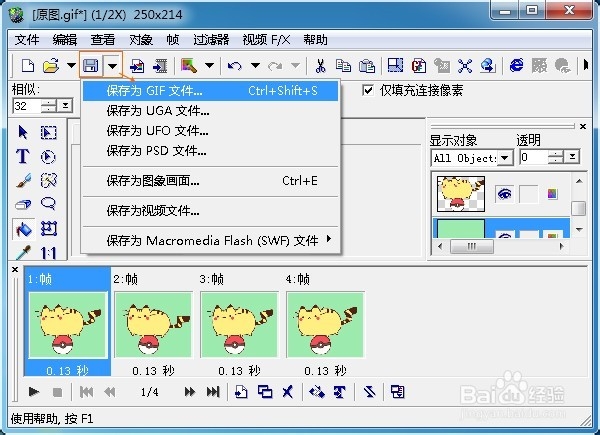Click the Undo arrow icon

pos(235,66)
